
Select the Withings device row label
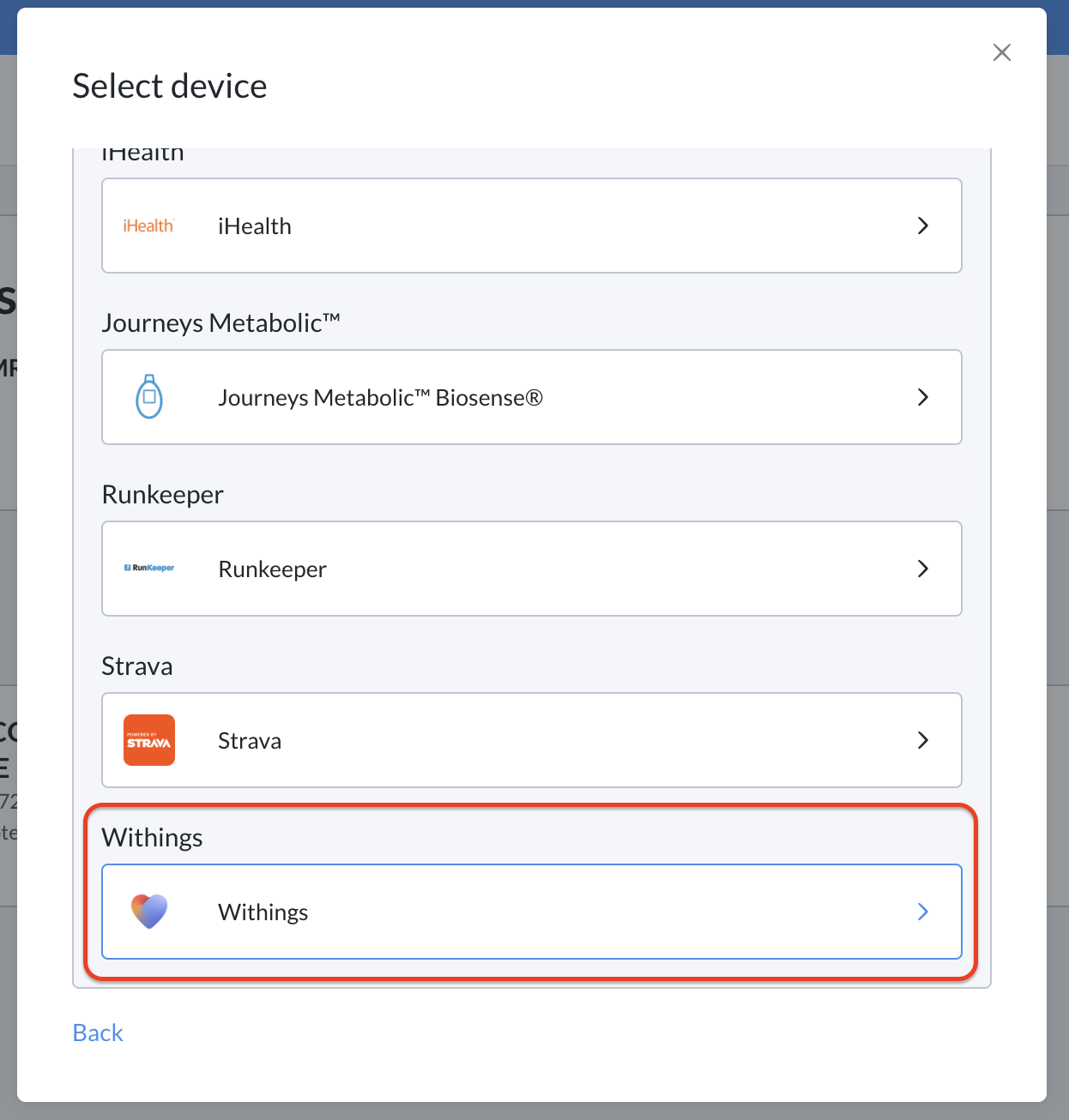pyautogui.click(x=263, y=912)
